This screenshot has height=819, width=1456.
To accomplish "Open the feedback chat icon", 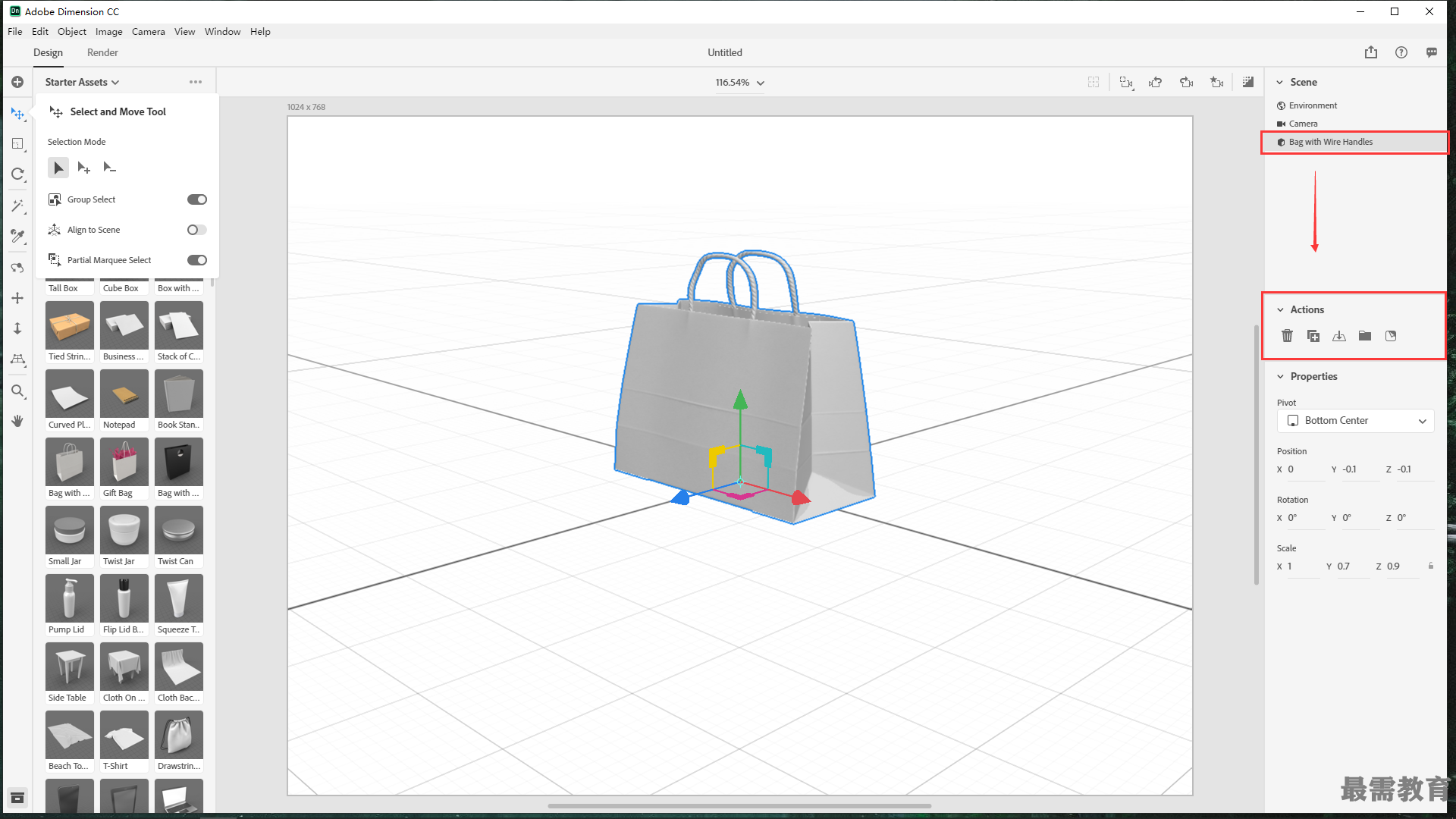I will click(1432, 52).
